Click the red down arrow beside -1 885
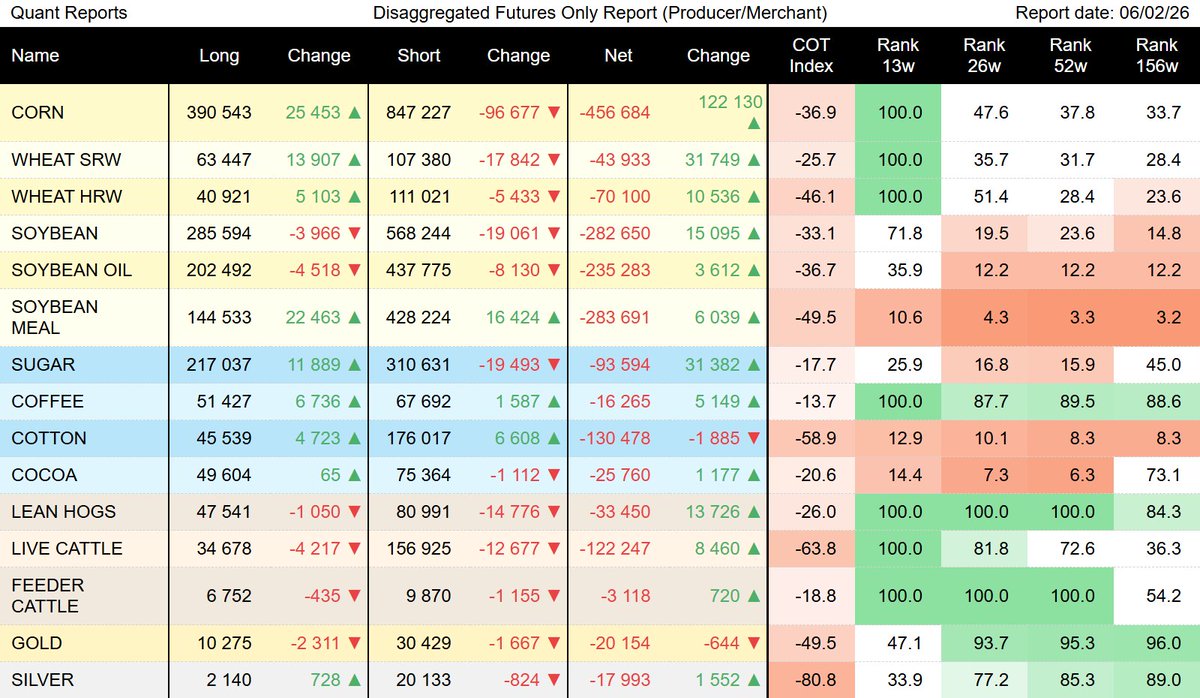 [753, 438]
